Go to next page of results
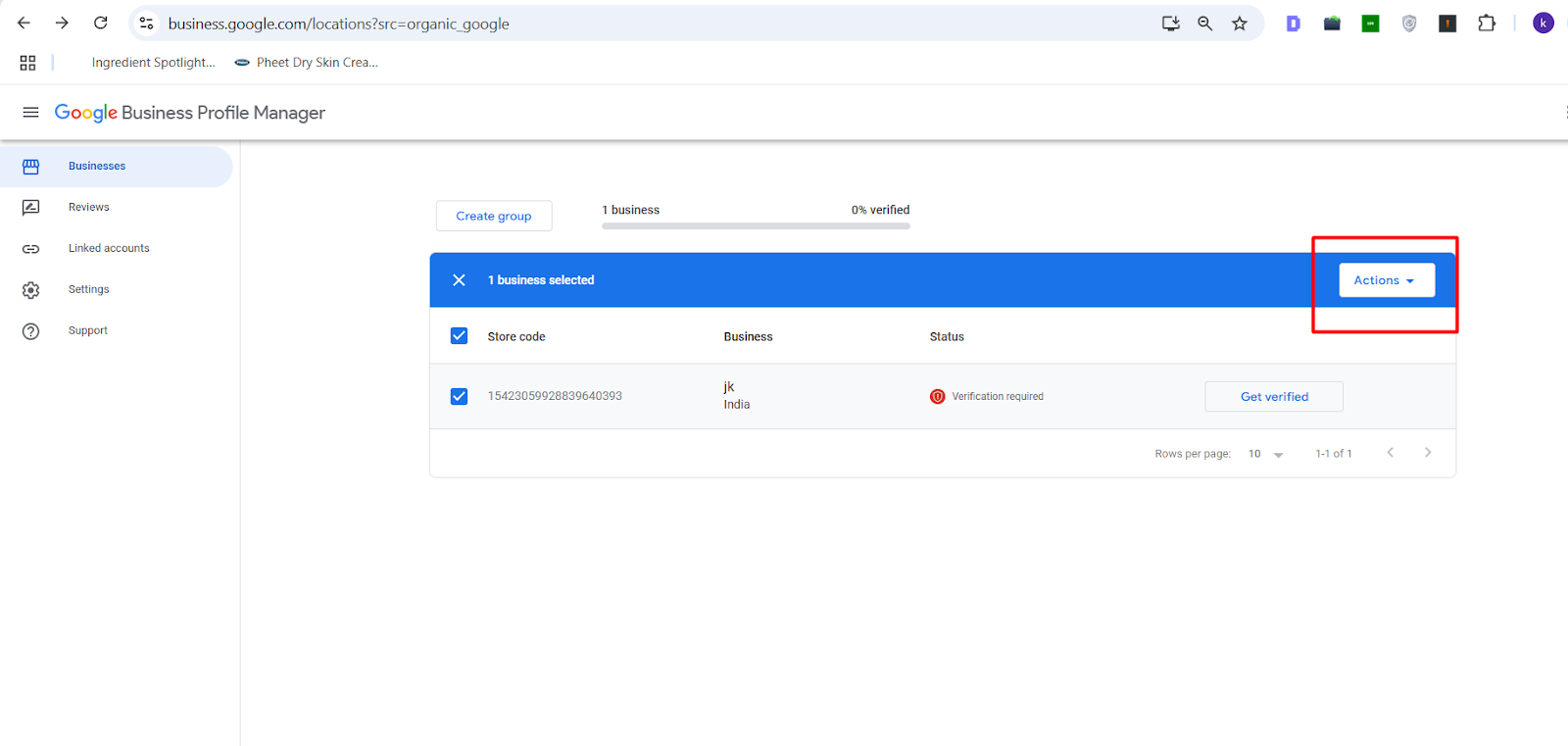 (1428, 453)
